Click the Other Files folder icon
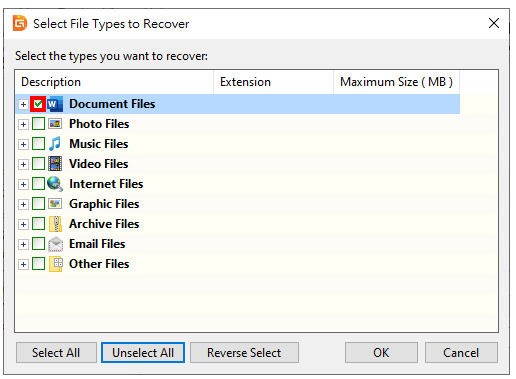Image resolution: width=516 pixels, height=379 pixels. (x=55, y=264)
